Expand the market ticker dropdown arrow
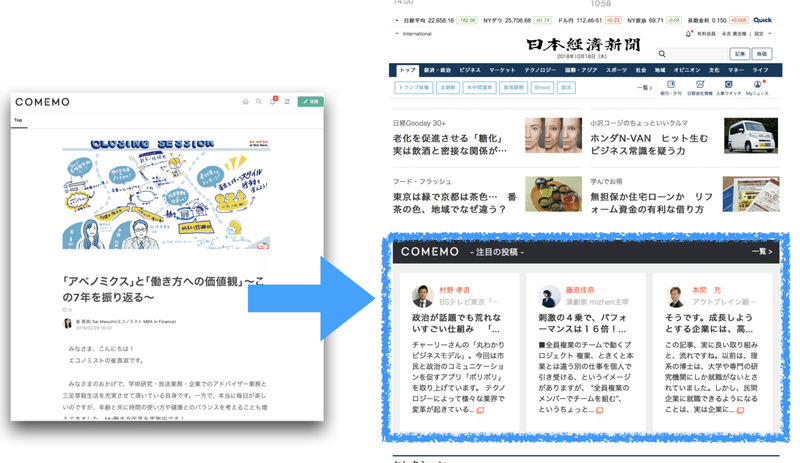The width and height of the screenshot is (800, 463). pos(396,20)
